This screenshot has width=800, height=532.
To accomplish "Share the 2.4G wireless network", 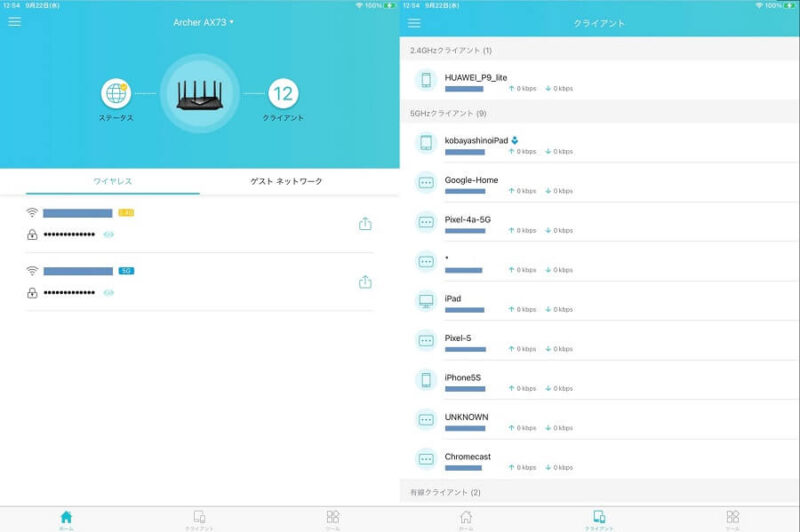I will pyautogui.click(x=365, y=223).
